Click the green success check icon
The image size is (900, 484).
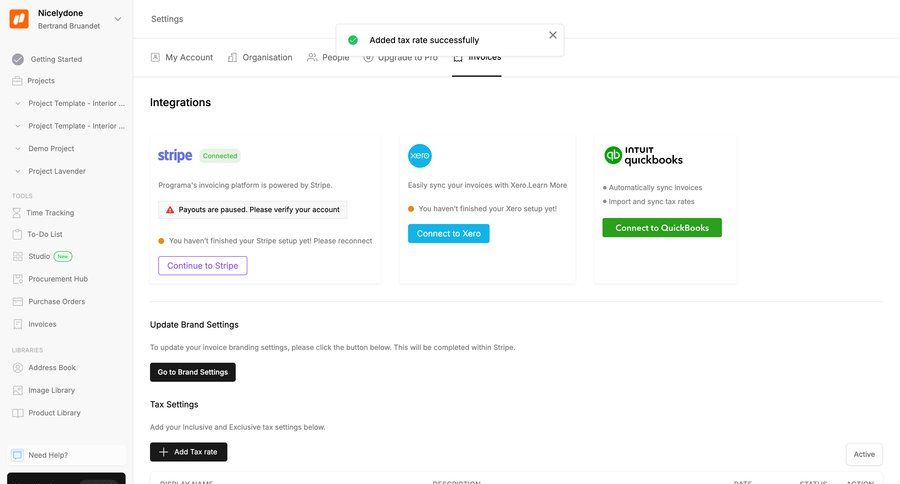353,40
